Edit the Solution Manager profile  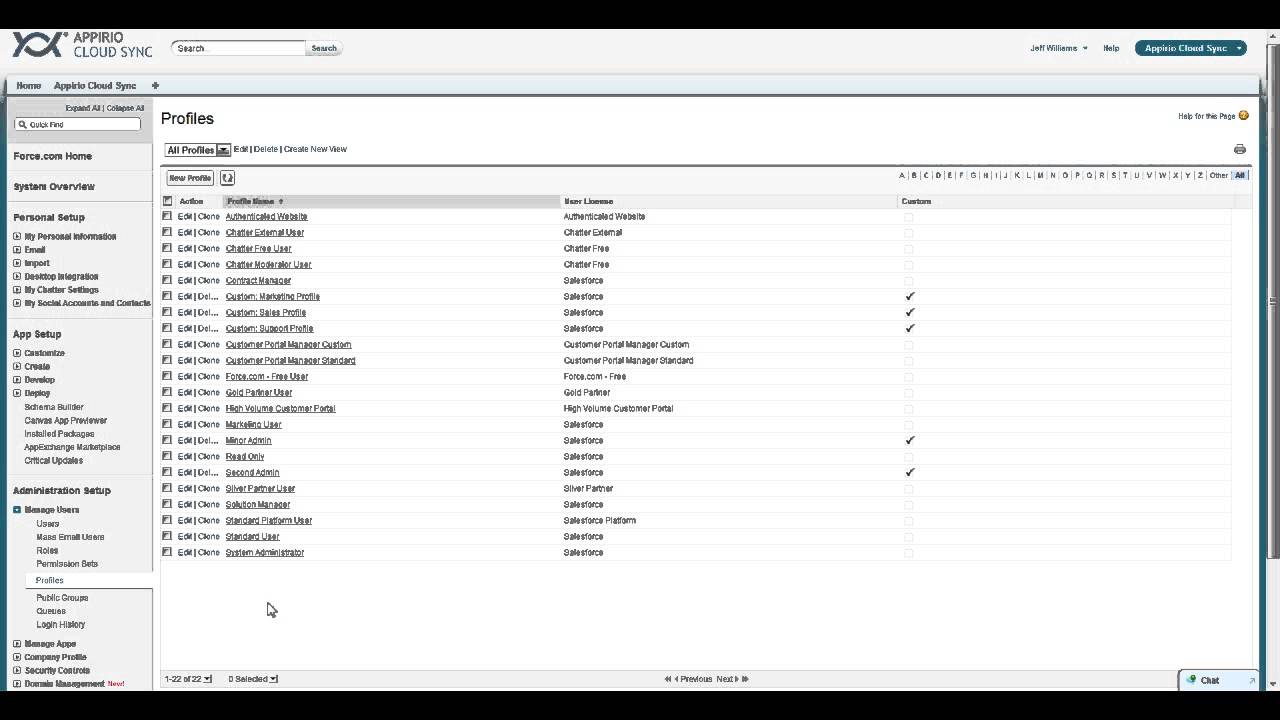pos(184,504)
